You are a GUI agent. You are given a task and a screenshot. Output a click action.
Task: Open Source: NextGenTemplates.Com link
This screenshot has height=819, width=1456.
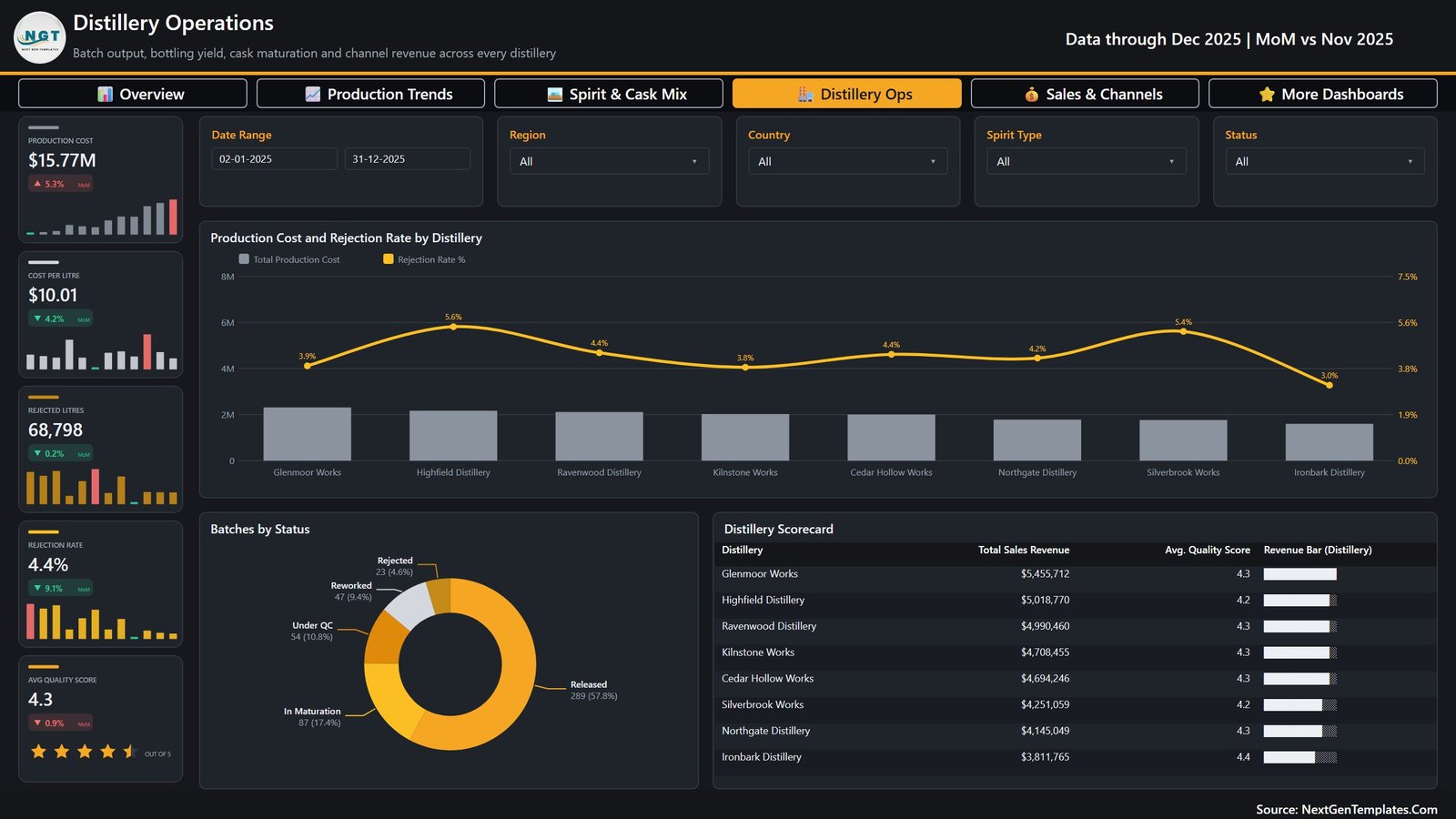[1347, 809]
